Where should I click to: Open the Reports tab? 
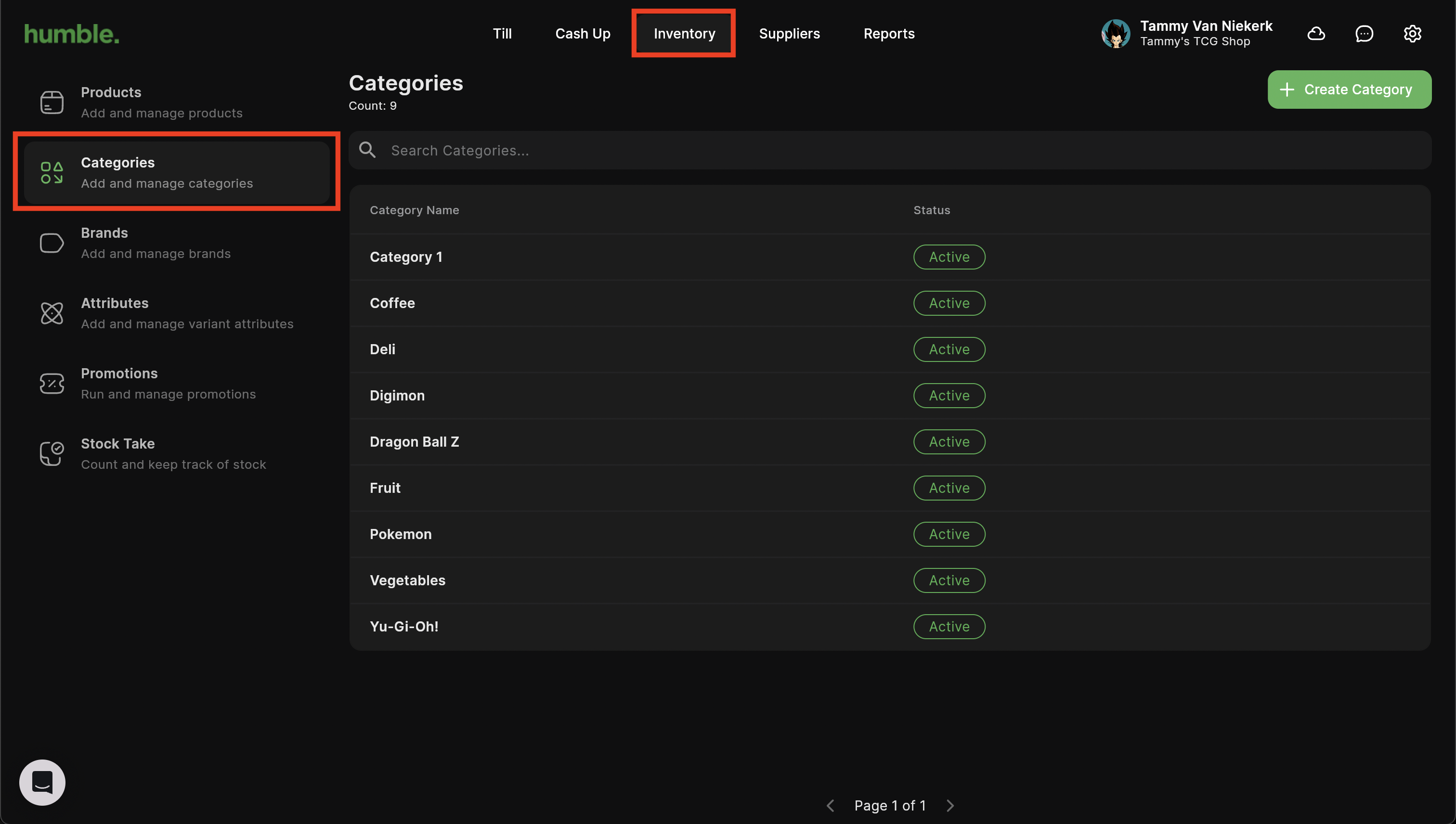(x=889, y=33)
